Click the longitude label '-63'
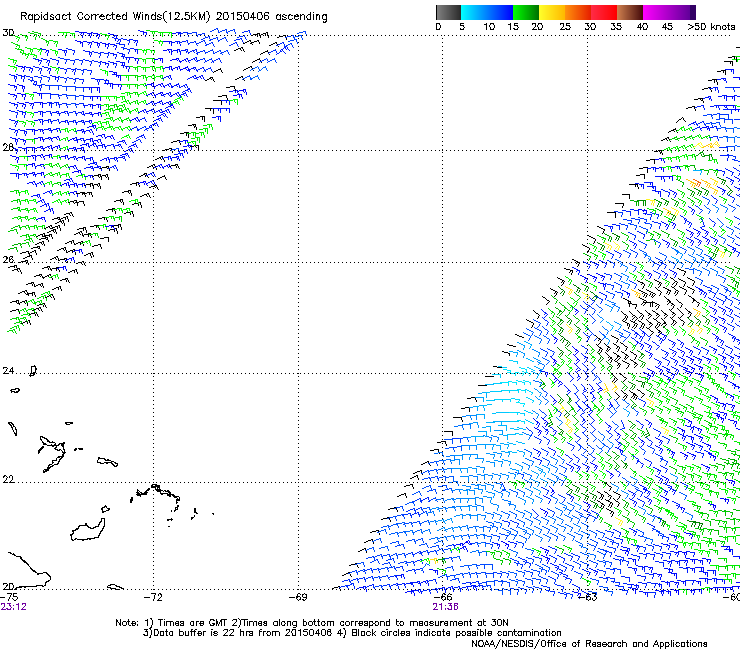740x650 pixels. [588, 597]
